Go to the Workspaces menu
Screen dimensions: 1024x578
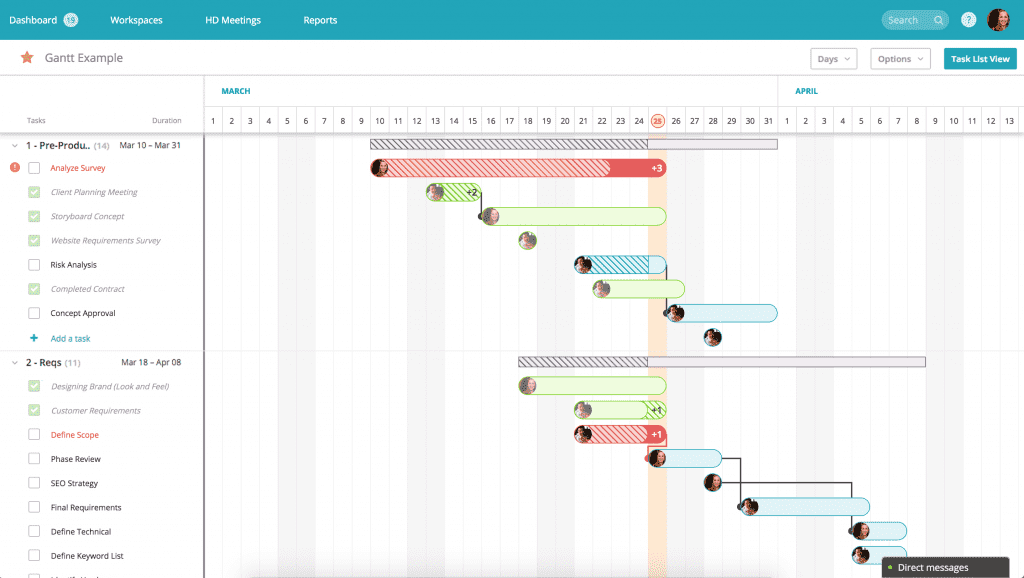click(136, 20)
